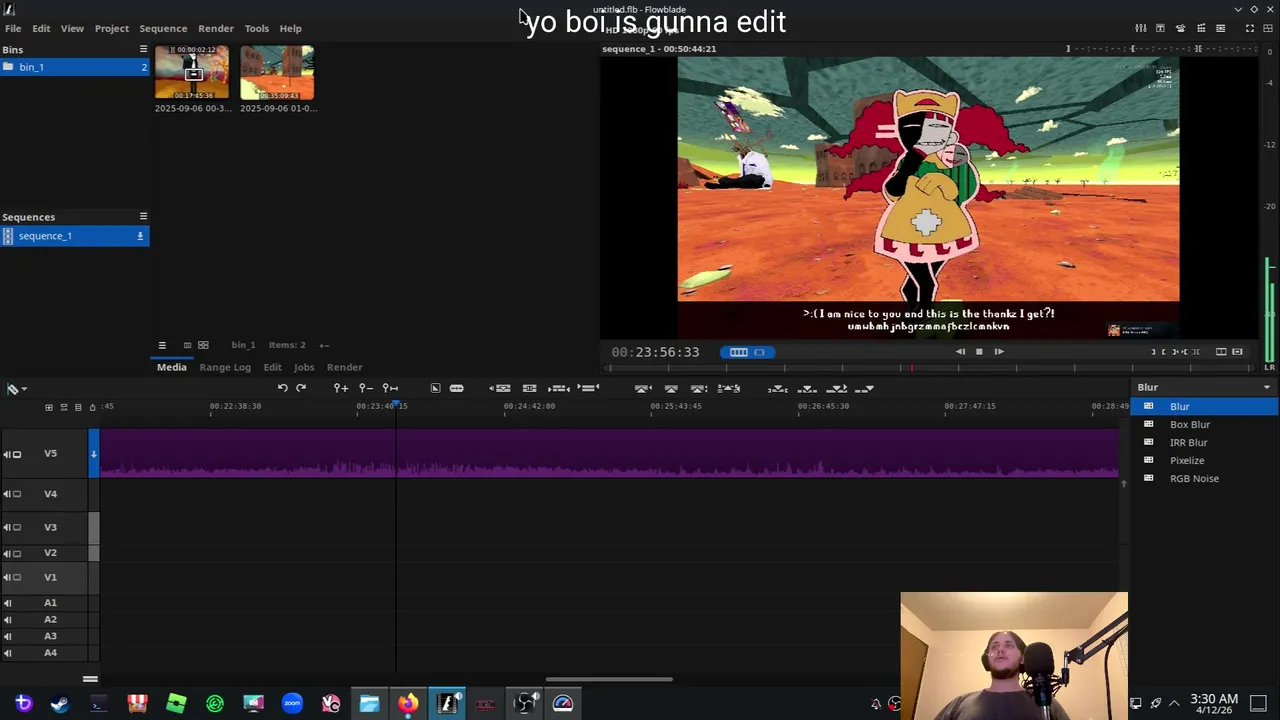The height and width of the screenshot is (720, 1280).
Task: Open the Render menu
Action: click(x=216, y=28)
